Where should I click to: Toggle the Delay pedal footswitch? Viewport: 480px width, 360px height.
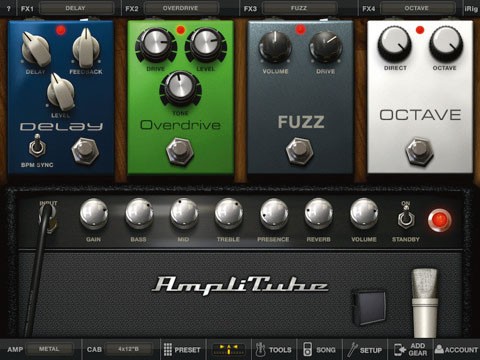[x=85, y=151]
